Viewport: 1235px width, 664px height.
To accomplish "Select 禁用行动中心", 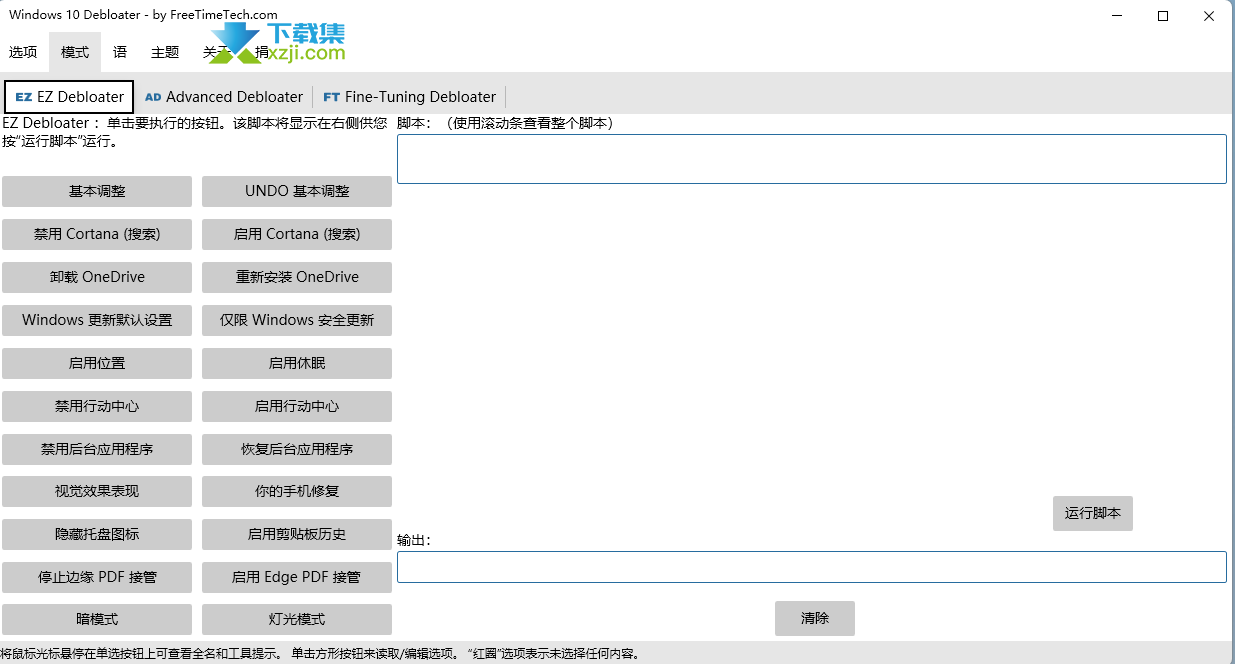I will coord(97,406).
